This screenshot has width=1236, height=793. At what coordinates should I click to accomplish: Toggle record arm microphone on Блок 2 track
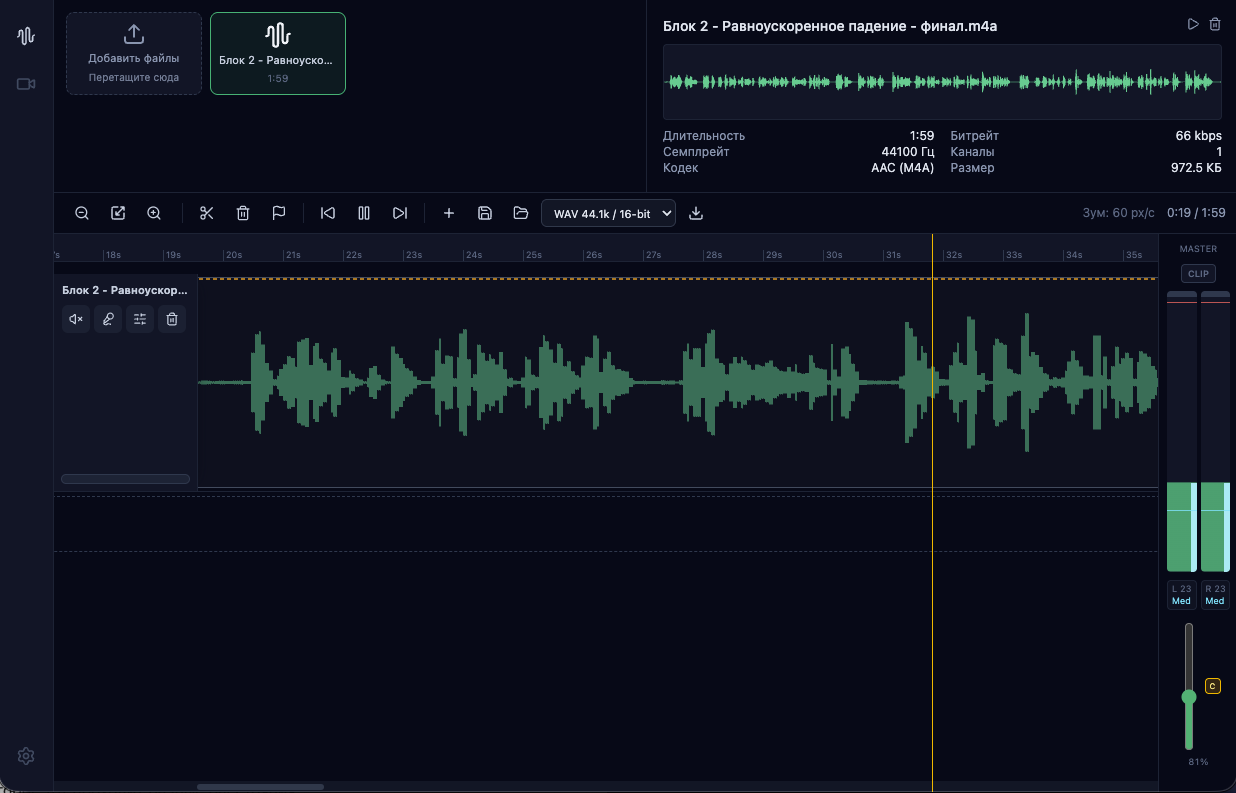108,319
